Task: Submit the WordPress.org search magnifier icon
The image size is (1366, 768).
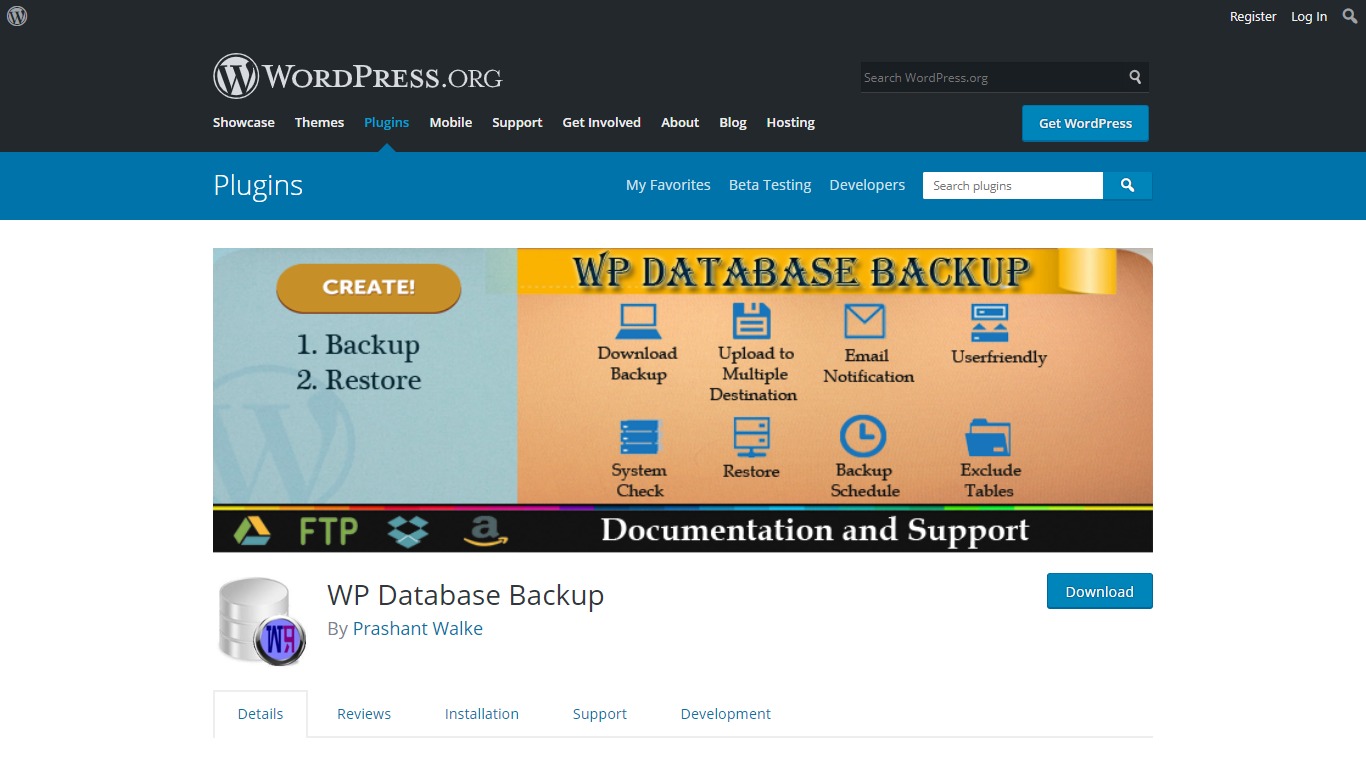Action: pyautogui.click(x=1135, y=77)
